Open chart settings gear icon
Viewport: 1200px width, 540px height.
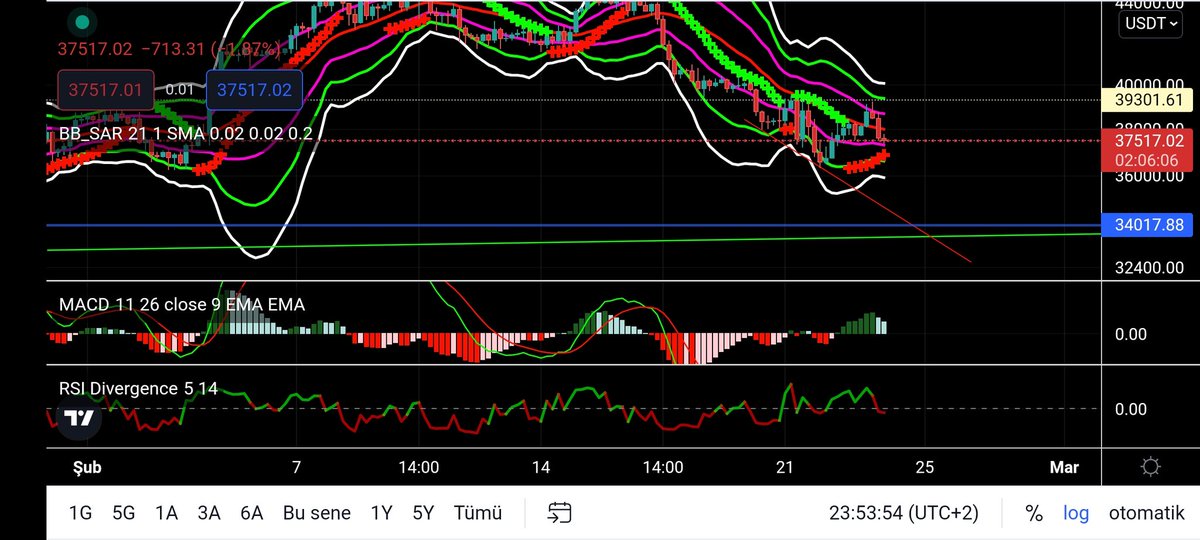1150,467
